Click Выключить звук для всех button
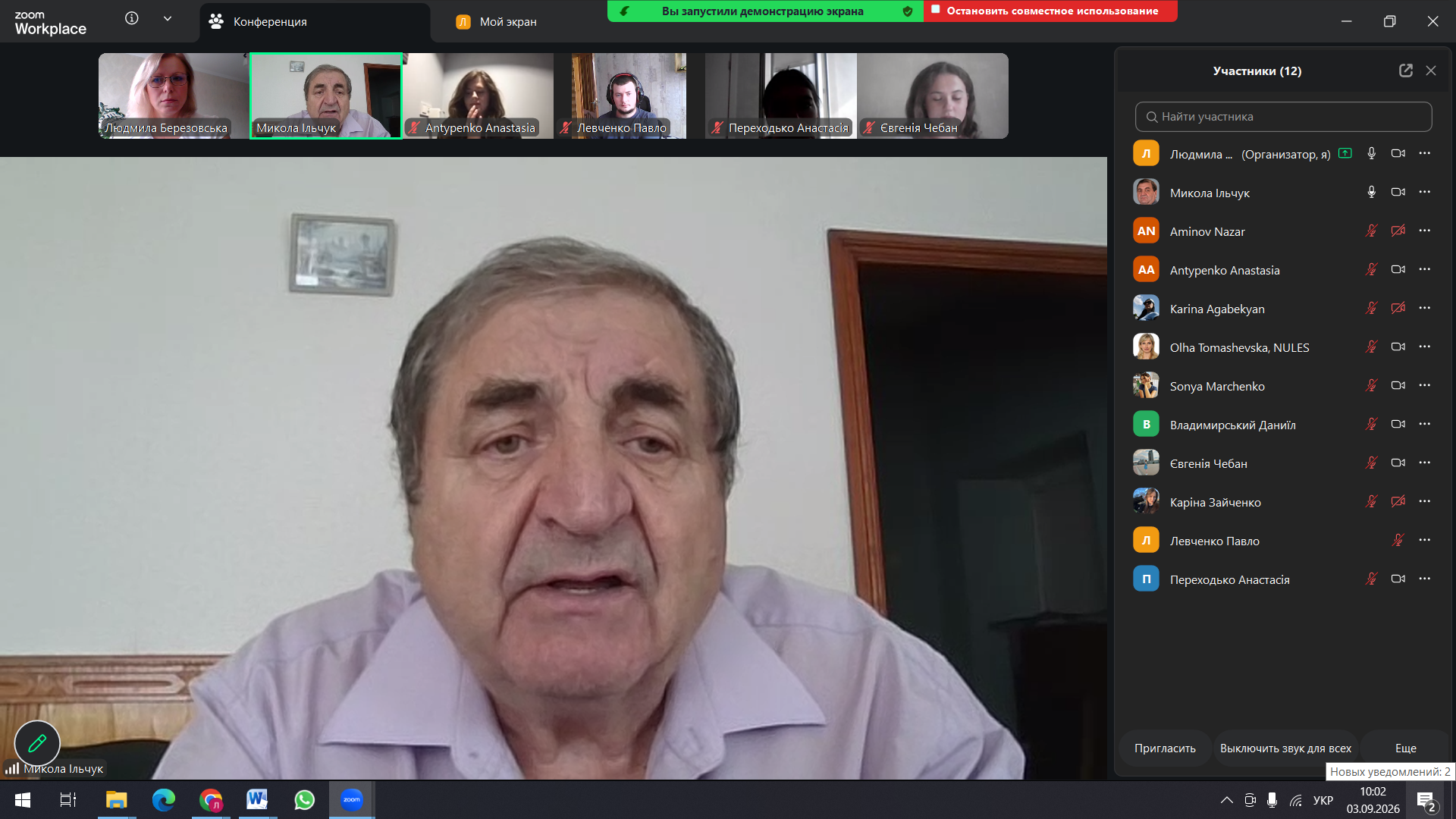 pyautogui.click(x=1285, y=748)
